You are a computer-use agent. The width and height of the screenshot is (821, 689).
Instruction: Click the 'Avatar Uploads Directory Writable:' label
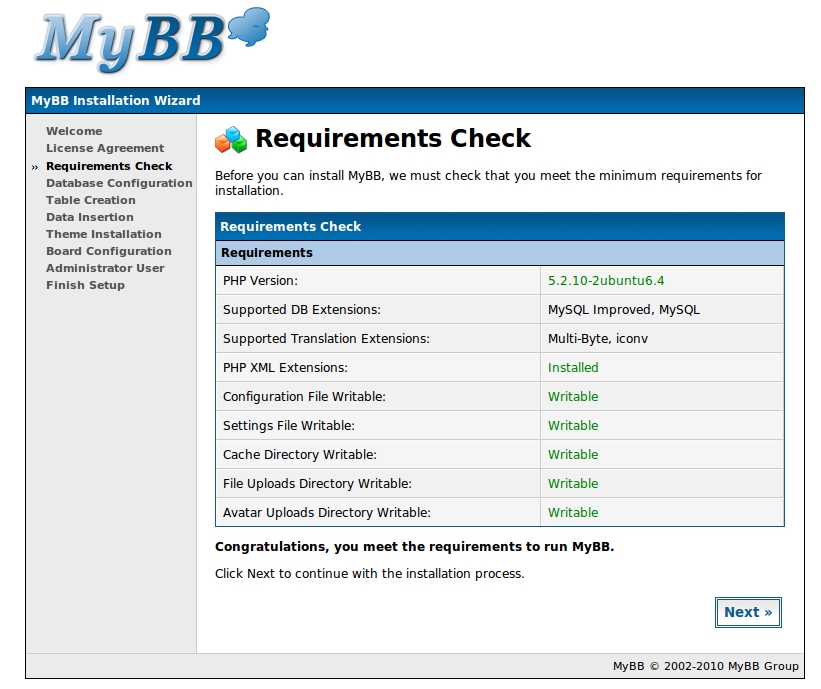point(327,513)
